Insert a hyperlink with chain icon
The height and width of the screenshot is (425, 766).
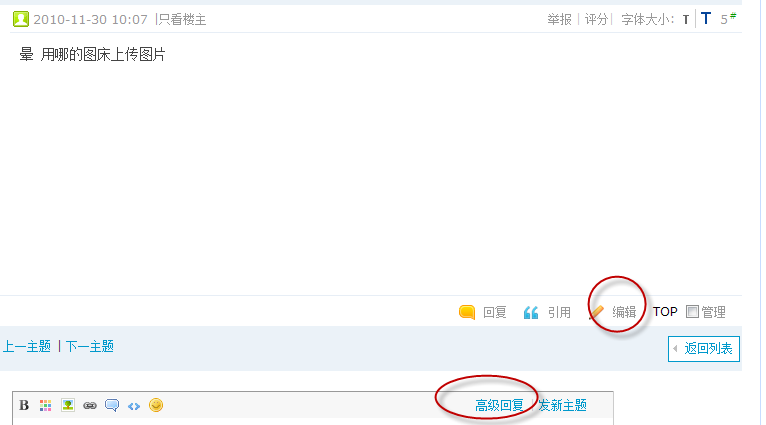[90, 405]
